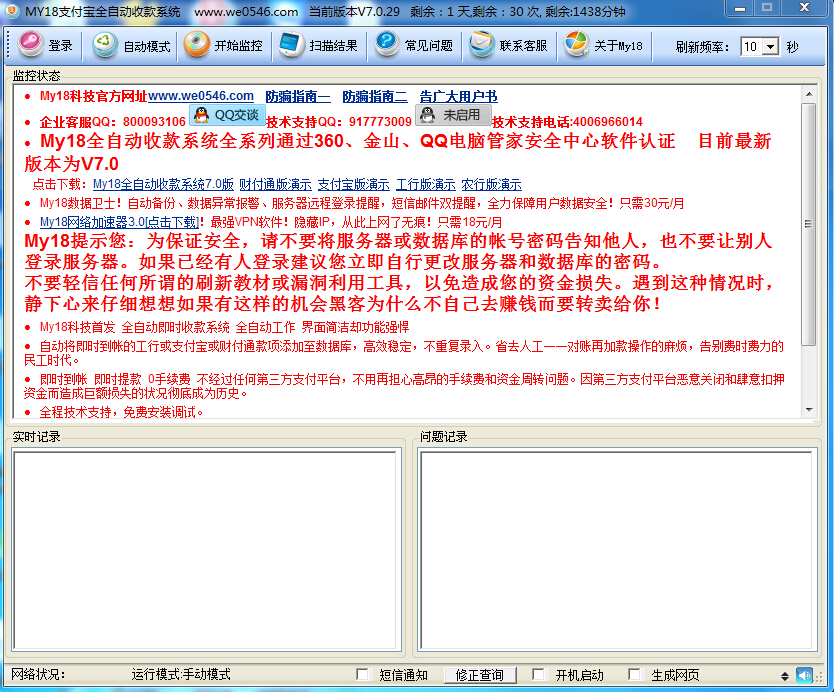Open the 防骗指南一 link
The height and width of the screenshot is (692, 834).
tap(298, 96)
